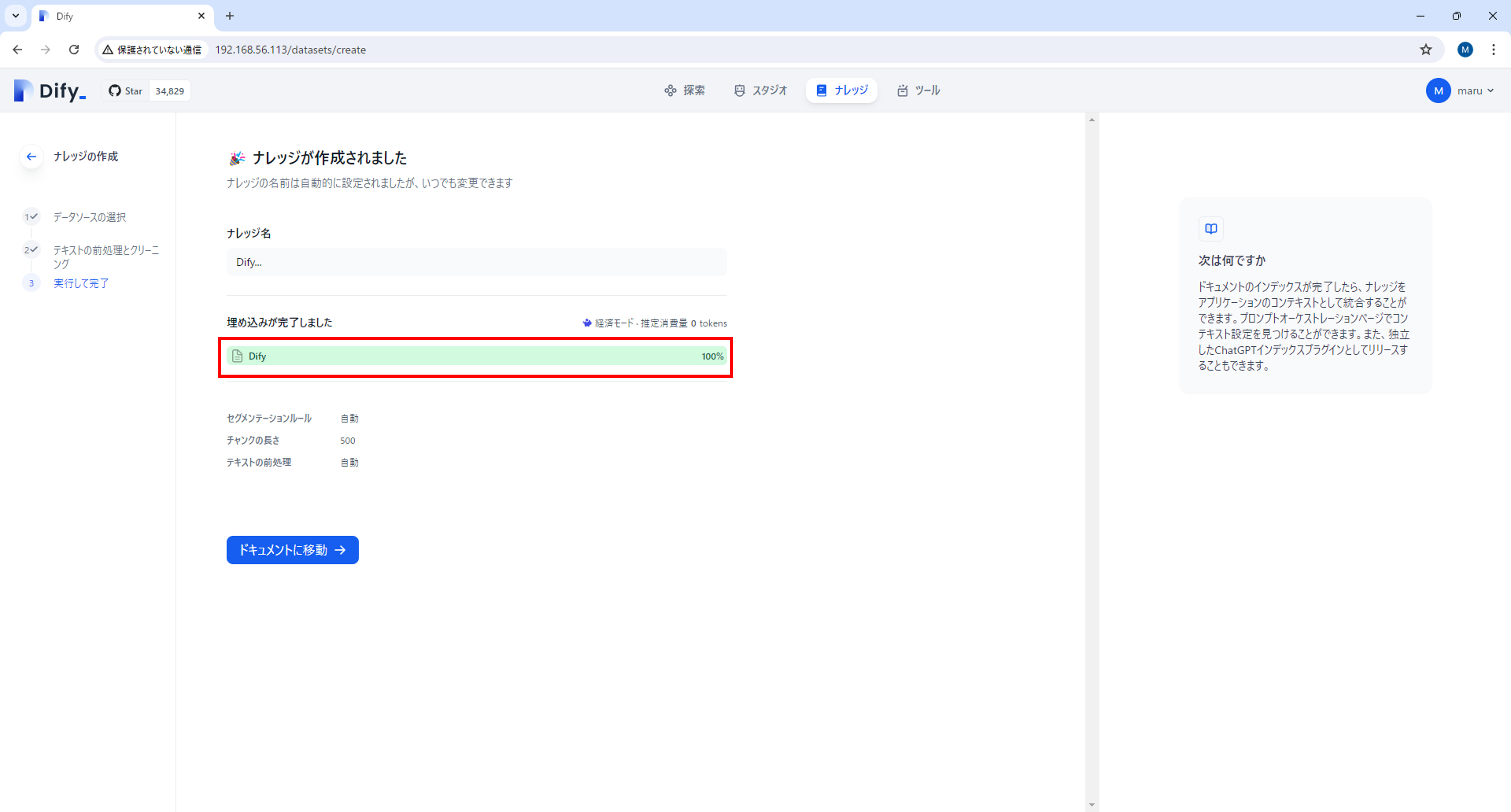Screen dimensions: 1511x812
Task: Click the GitHub Star button
Action: (x=126, y=91)
